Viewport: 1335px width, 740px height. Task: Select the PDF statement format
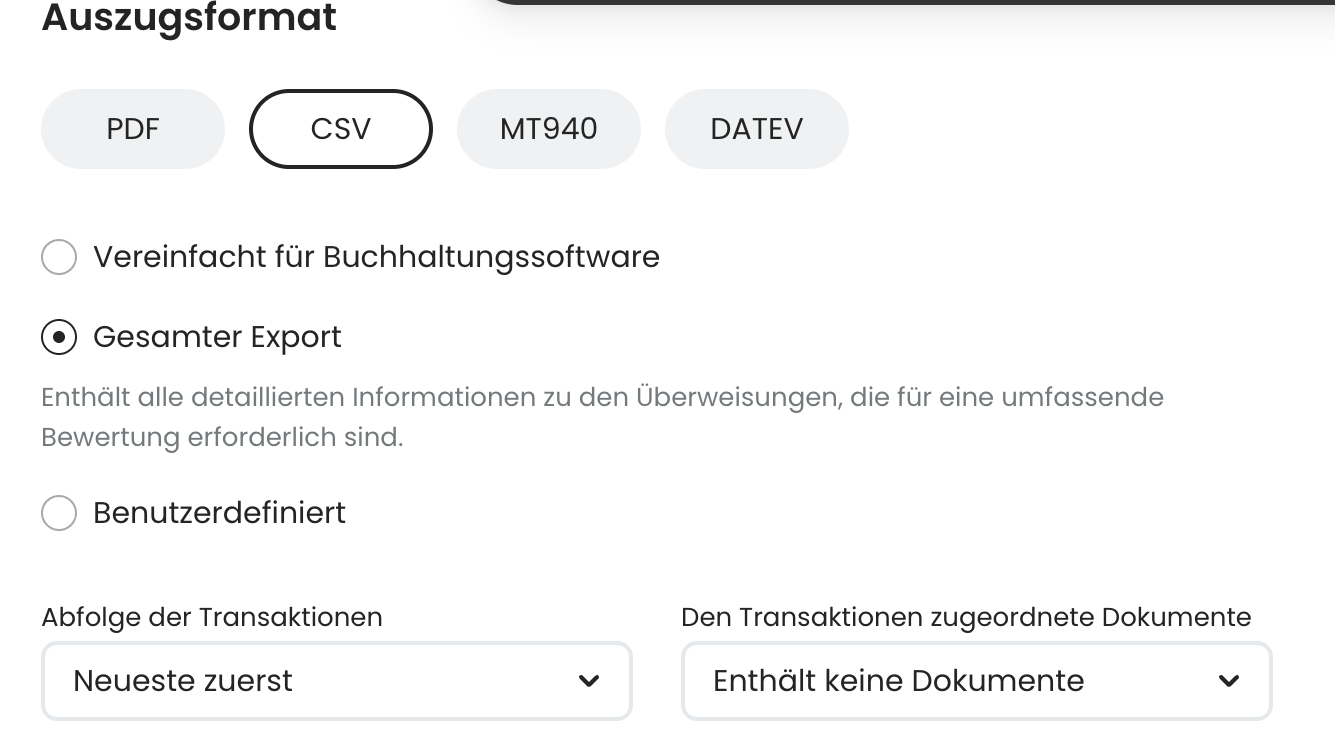click(x=133, y=129)
